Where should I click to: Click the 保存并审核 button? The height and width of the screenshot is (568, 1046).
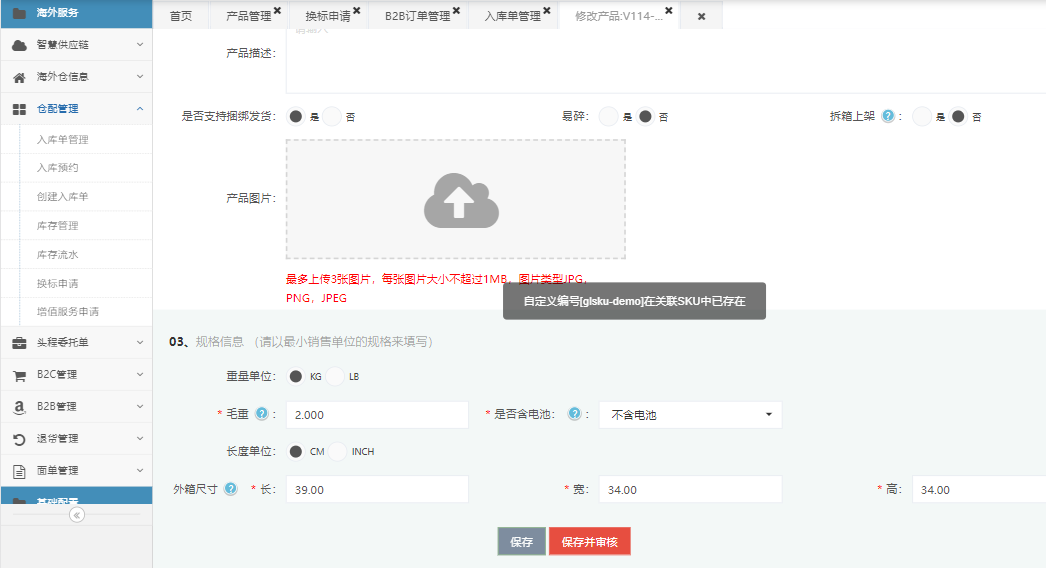[x=590, y=541]
